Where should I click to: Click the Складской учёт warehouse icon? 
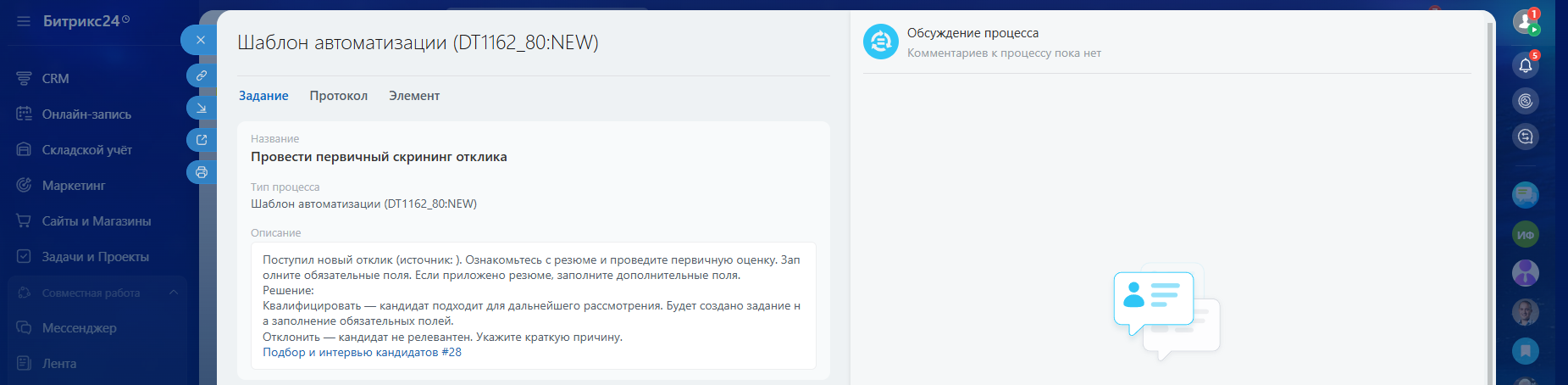24,149
